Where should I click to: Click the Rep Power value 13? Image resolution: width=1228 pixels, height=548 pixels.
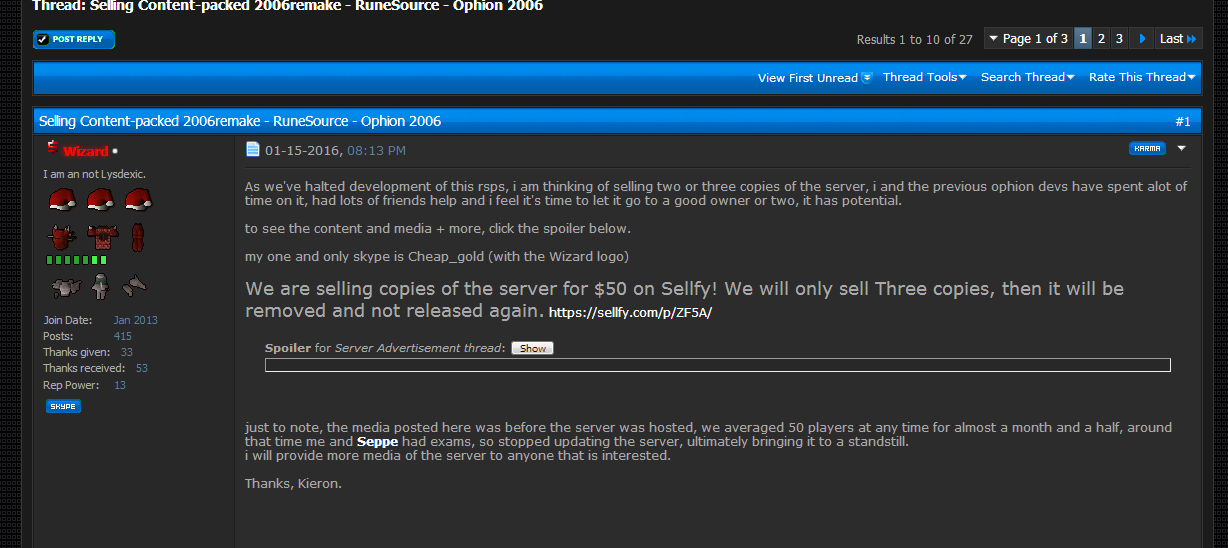120,385
